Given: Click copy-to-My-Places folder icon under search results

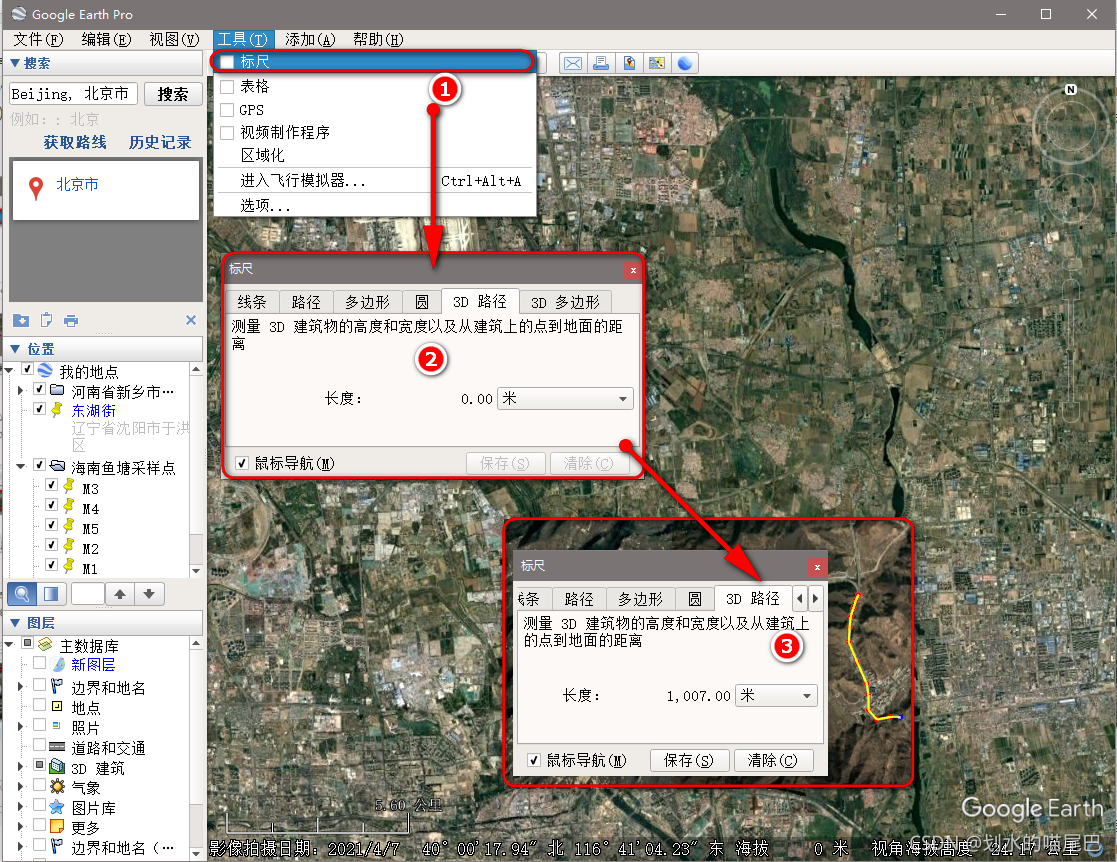Looking at the screenshot, I should click(x=21, y=321).
